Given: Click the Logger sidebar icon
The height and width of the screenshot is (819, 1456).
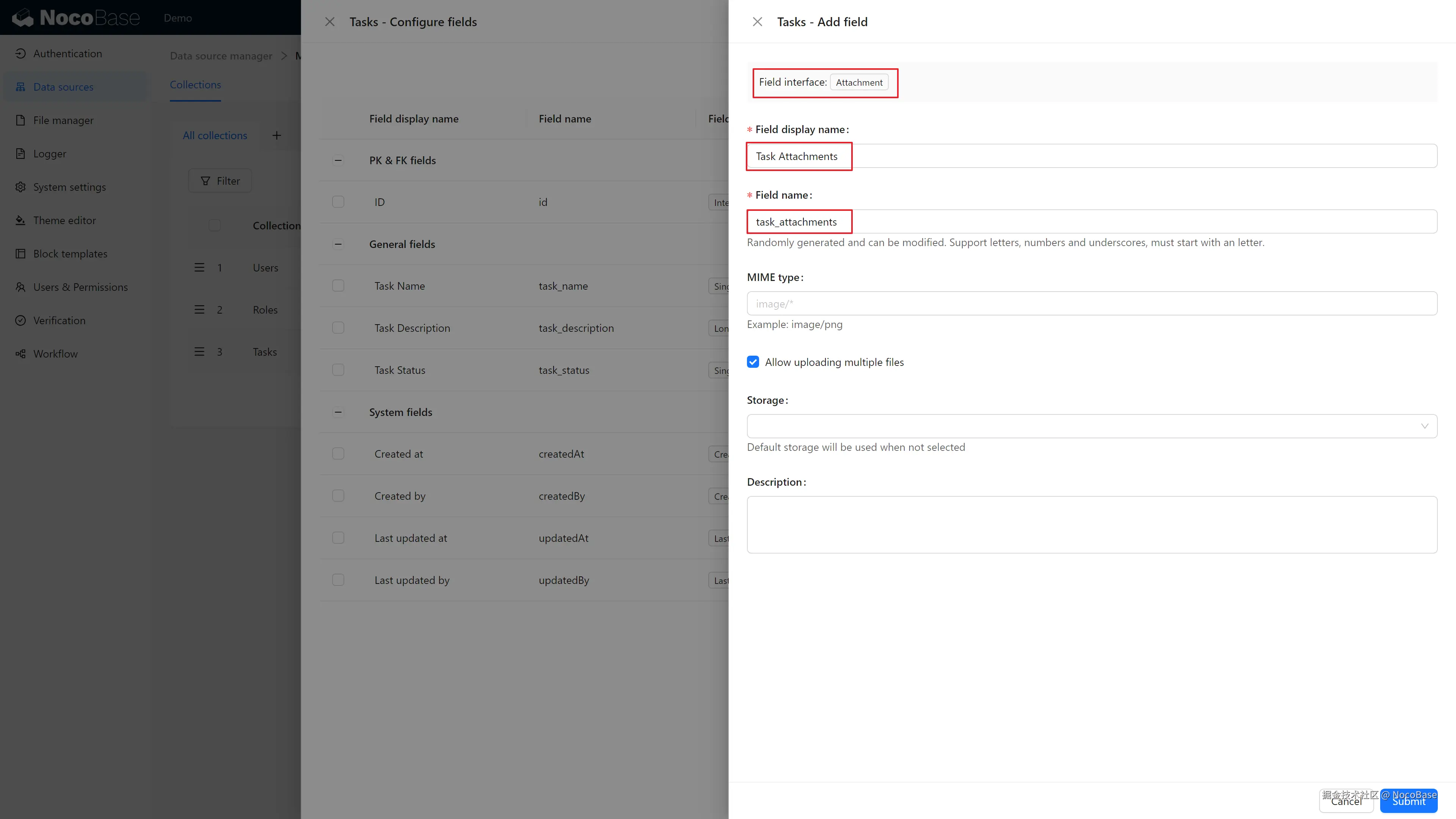Looking at the screenshot, I should pos(20,154).
